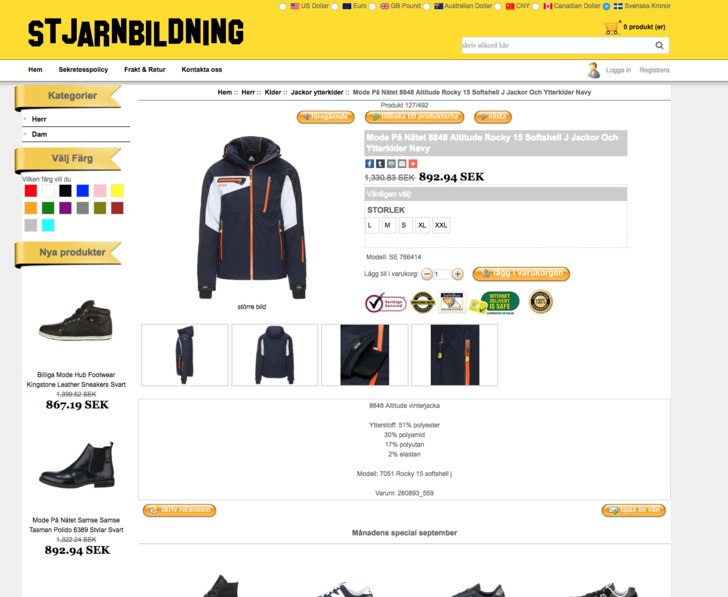The height and width of the screenshot is (597, 728).
Task: Expand the Dam category
Action: click(39, 134)
